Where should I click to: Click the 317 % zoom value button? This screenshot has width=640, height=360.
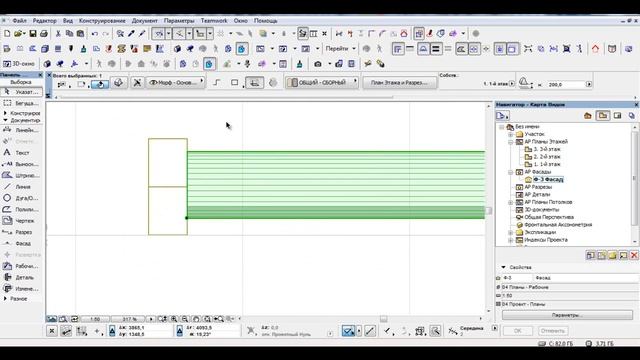click(129, 319)
